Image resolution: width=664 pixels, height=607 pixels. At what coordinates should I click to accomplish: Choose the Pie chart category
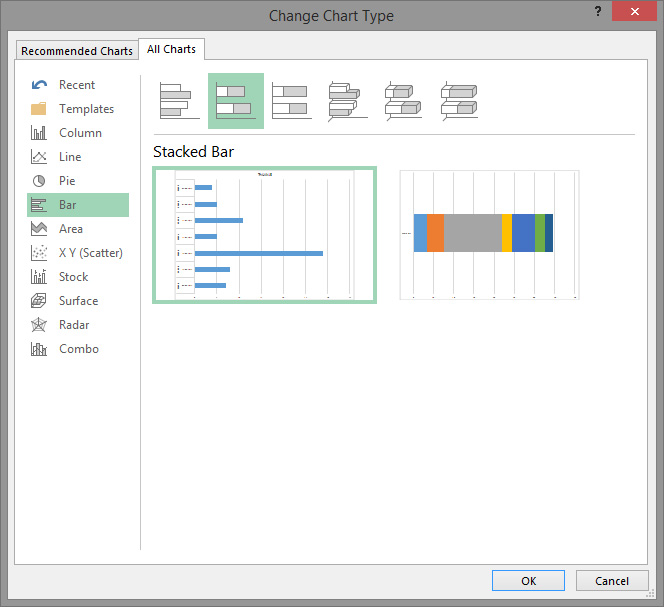click(x=67, y=181)
